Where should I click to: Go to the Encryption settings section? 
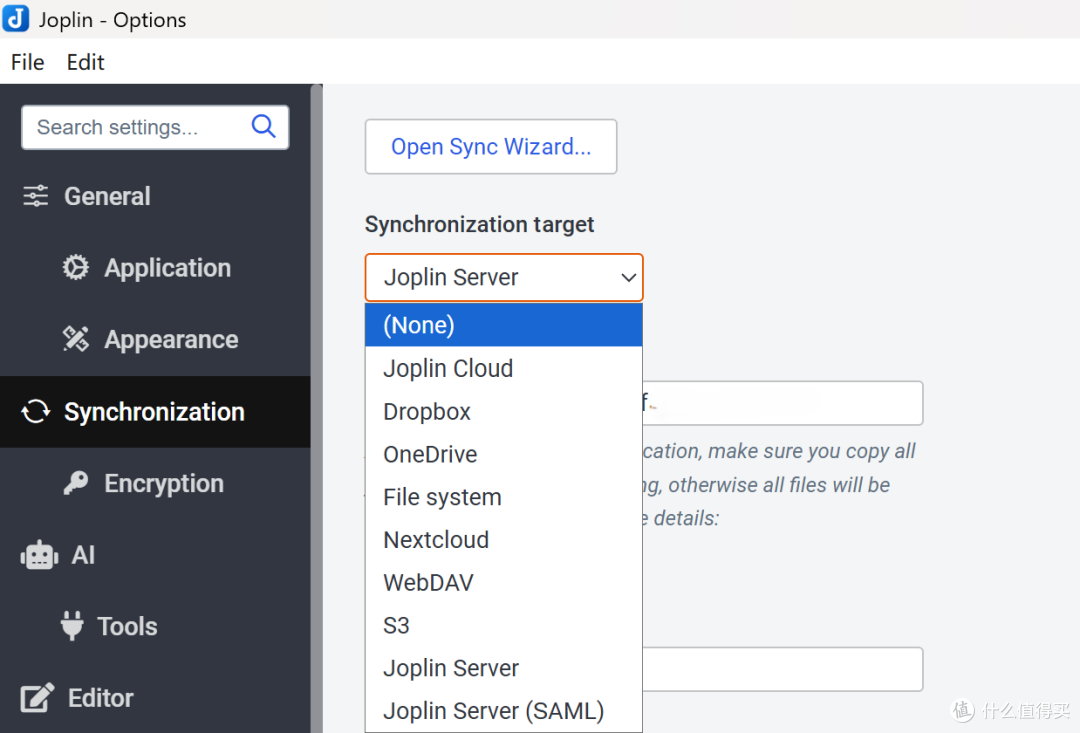click(x=155, y=483)
